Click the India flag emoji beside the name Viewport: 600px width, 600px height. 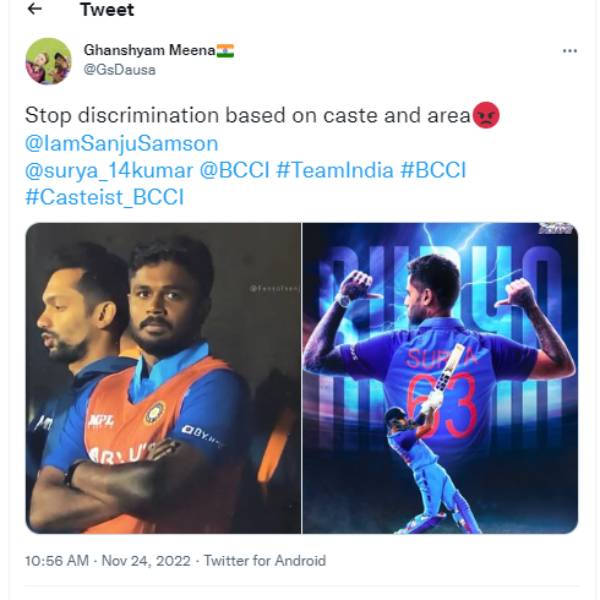point(225,51)
